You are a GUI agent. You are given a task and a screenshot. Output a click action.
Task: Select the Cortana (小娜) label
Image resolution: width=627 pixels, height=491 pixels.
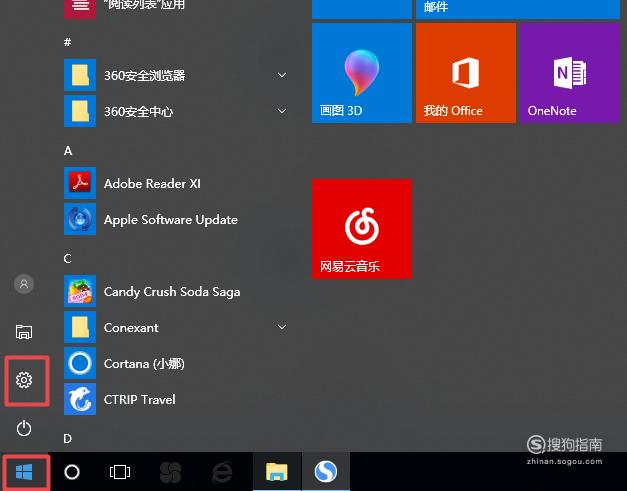tap(144, 363)
